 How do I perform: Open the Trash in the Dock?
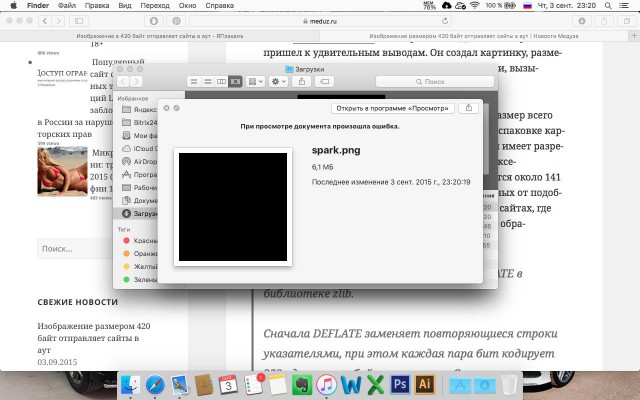tap(509, 384)
